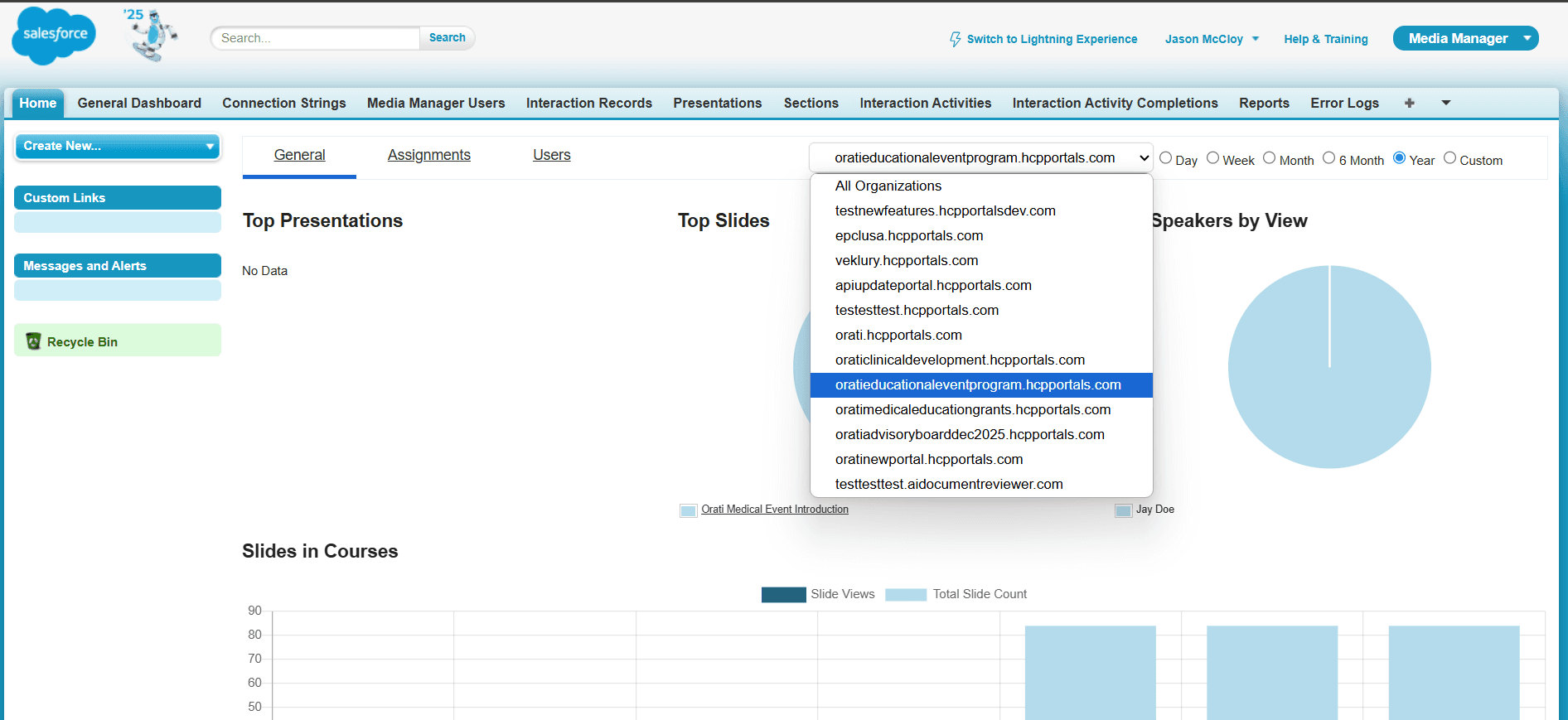Choose oratinewportal.hcpportals.com option
This screenshot has height=720, width=1568.
[x=981, y=459]
